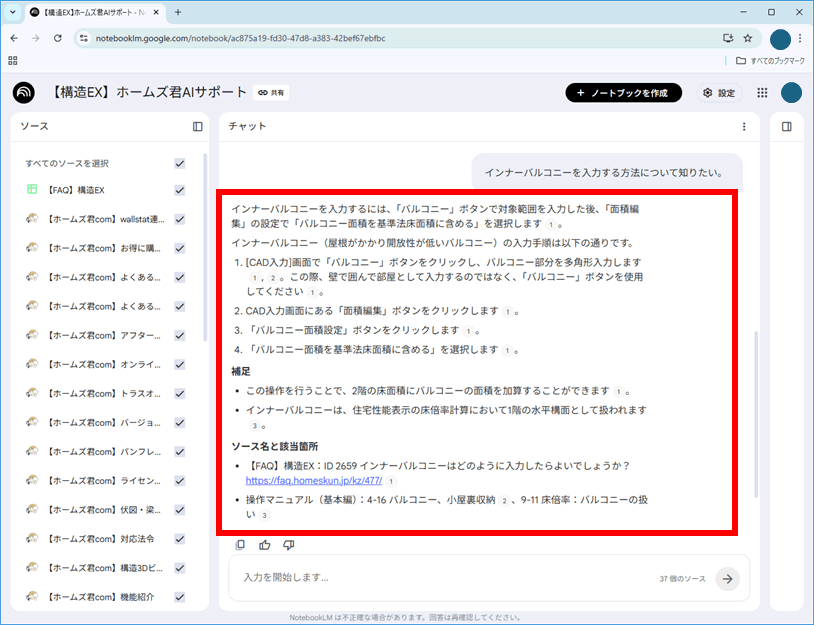Bookmark this page with star icon
814x625 pixels.
click(747, 38)
